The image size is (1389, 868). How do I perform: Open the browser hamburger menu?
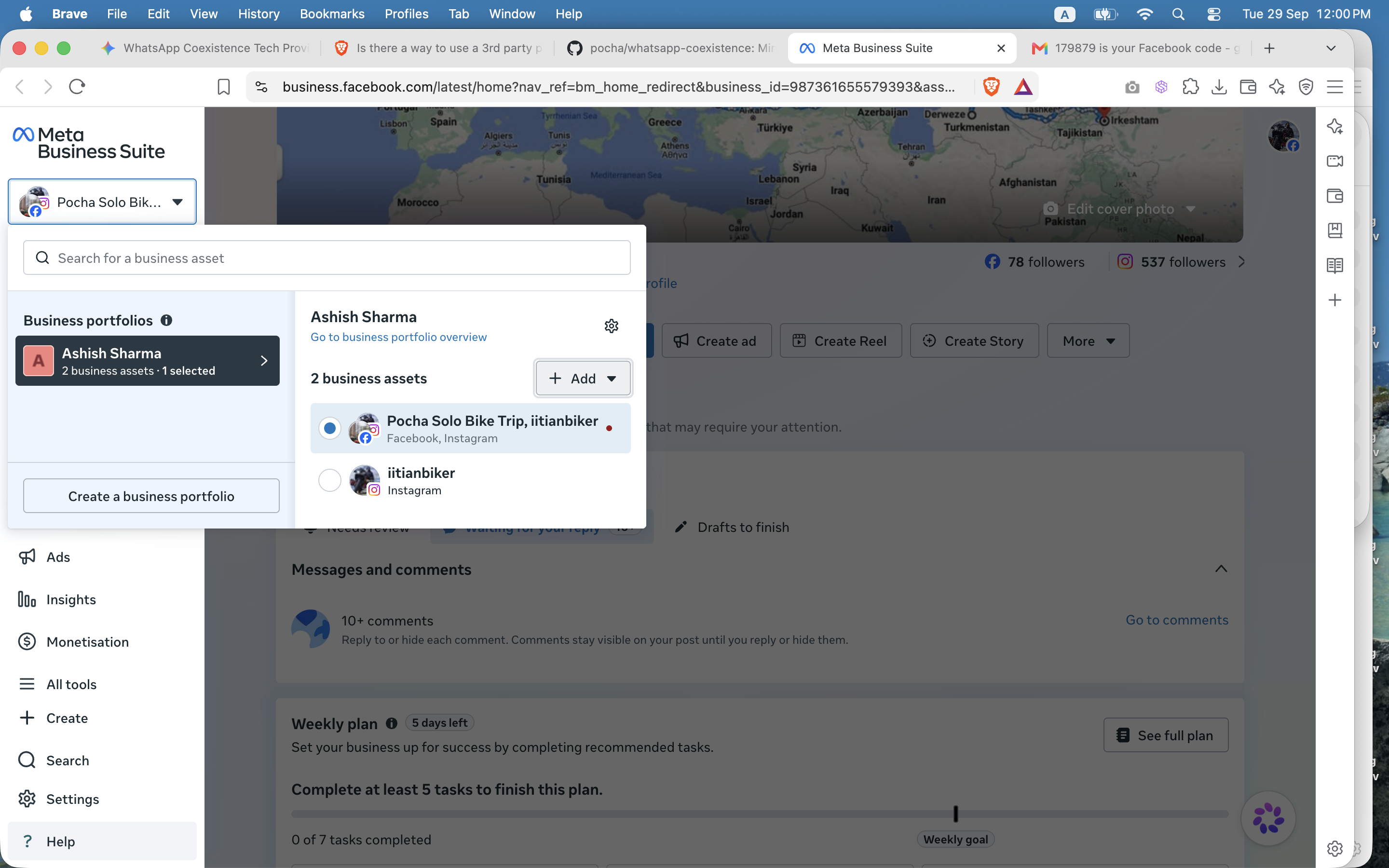(x=1335, y=87)
